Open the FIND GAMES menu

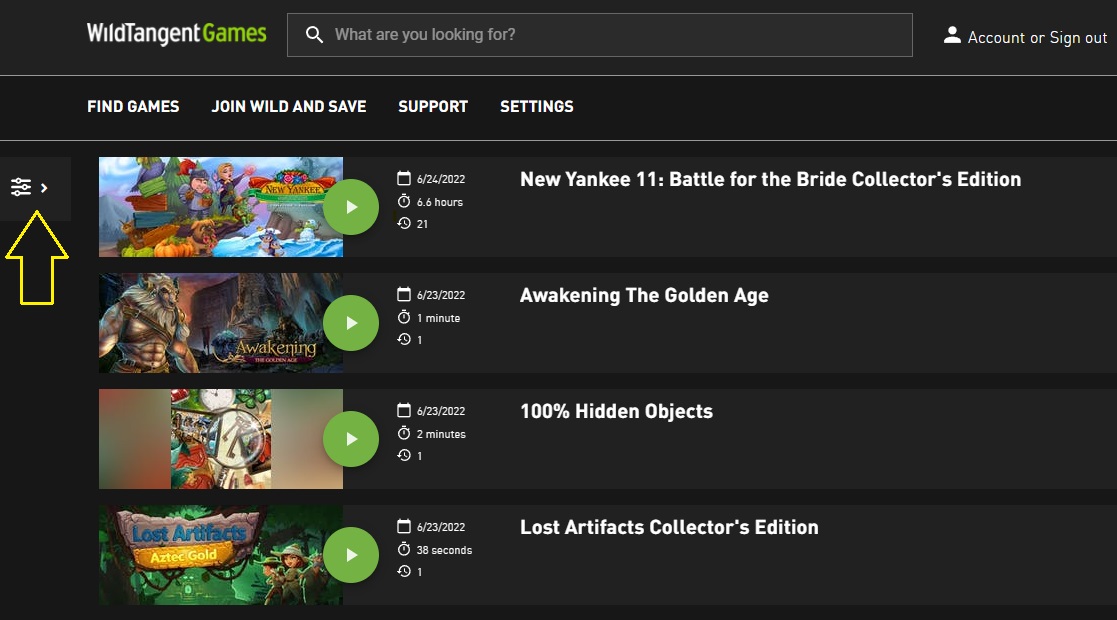[x=133, y=106]
